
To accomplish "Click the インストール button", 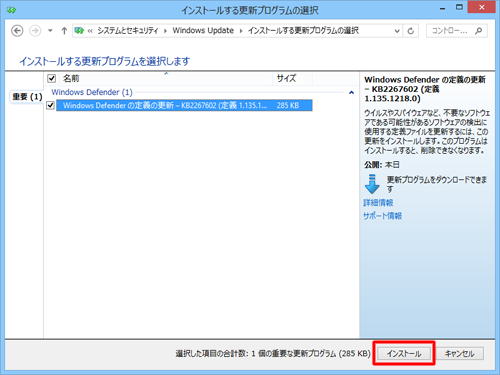I will click(x=404, y=353).
